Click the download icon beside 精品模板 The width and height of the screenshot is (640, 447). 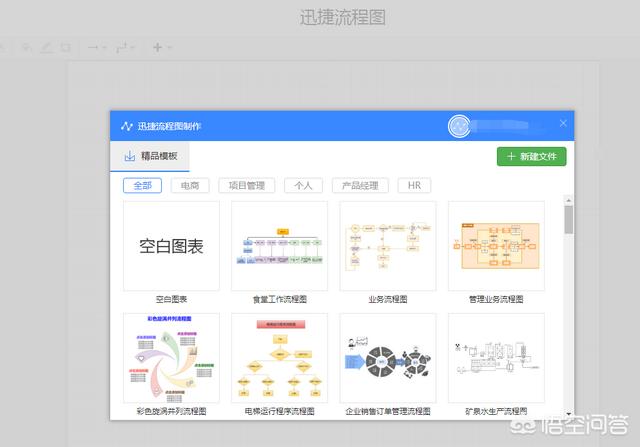(129, 156)
